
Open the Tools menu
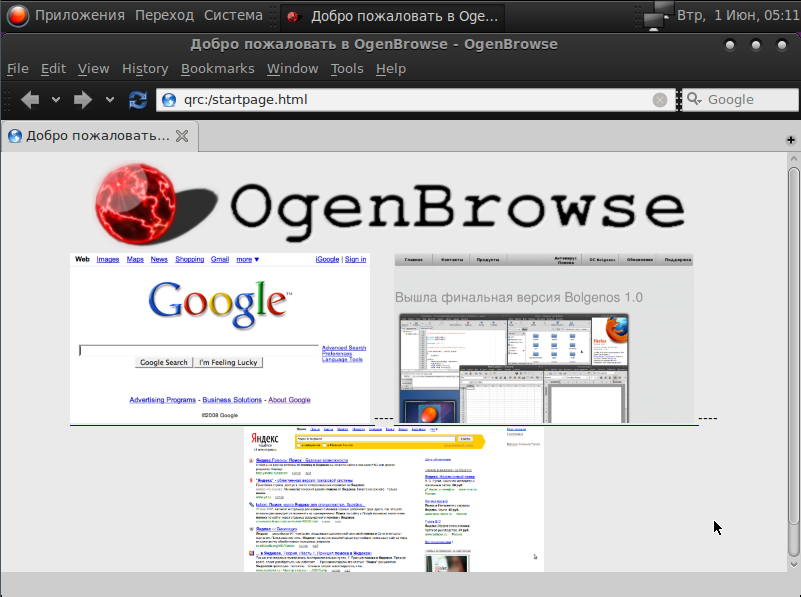click(x=347, y=68)
